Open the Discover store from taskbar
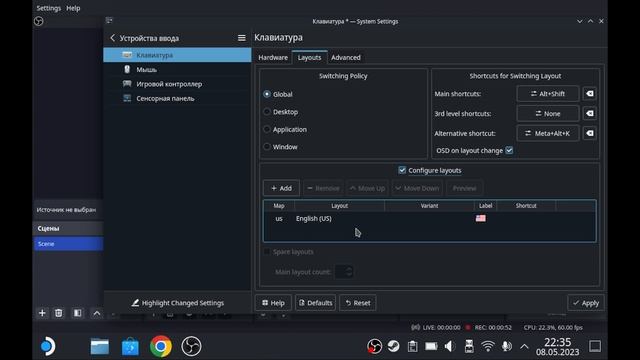 [130, 347]
